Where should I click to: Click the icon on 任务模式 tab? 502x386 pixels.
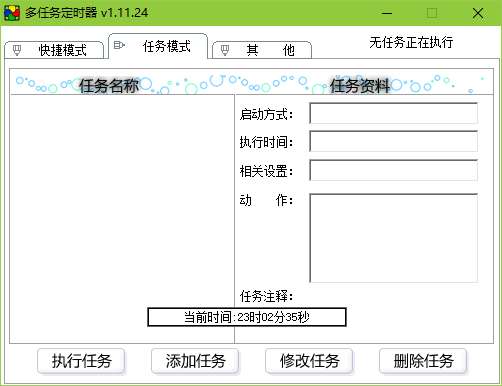point(119,45)
